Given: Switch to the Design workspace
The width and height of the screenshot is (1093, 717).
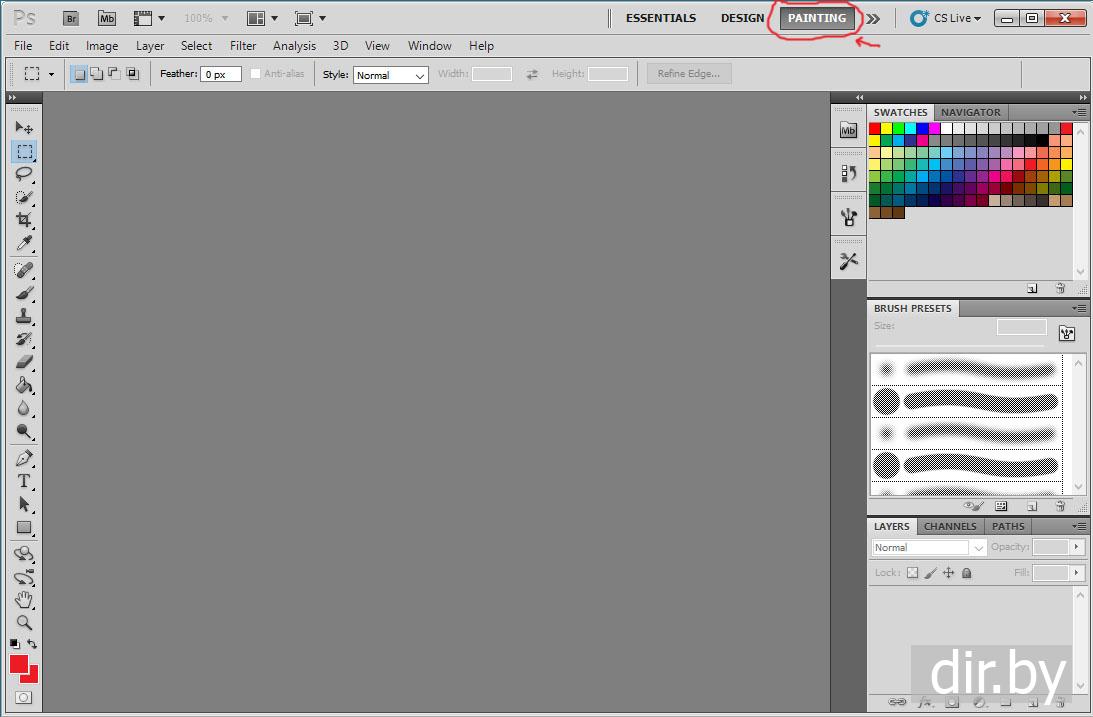Looking at the screenshot, I should pyautogui.click(x=742, y=18).
